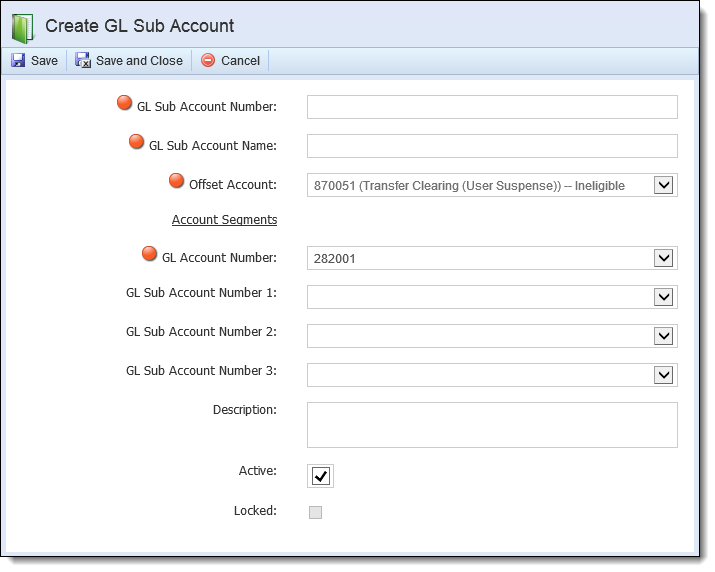Screen dimensions: 715x572
Task: Expand GL Sub Account Number 2 dropdown
Action: 663,336
